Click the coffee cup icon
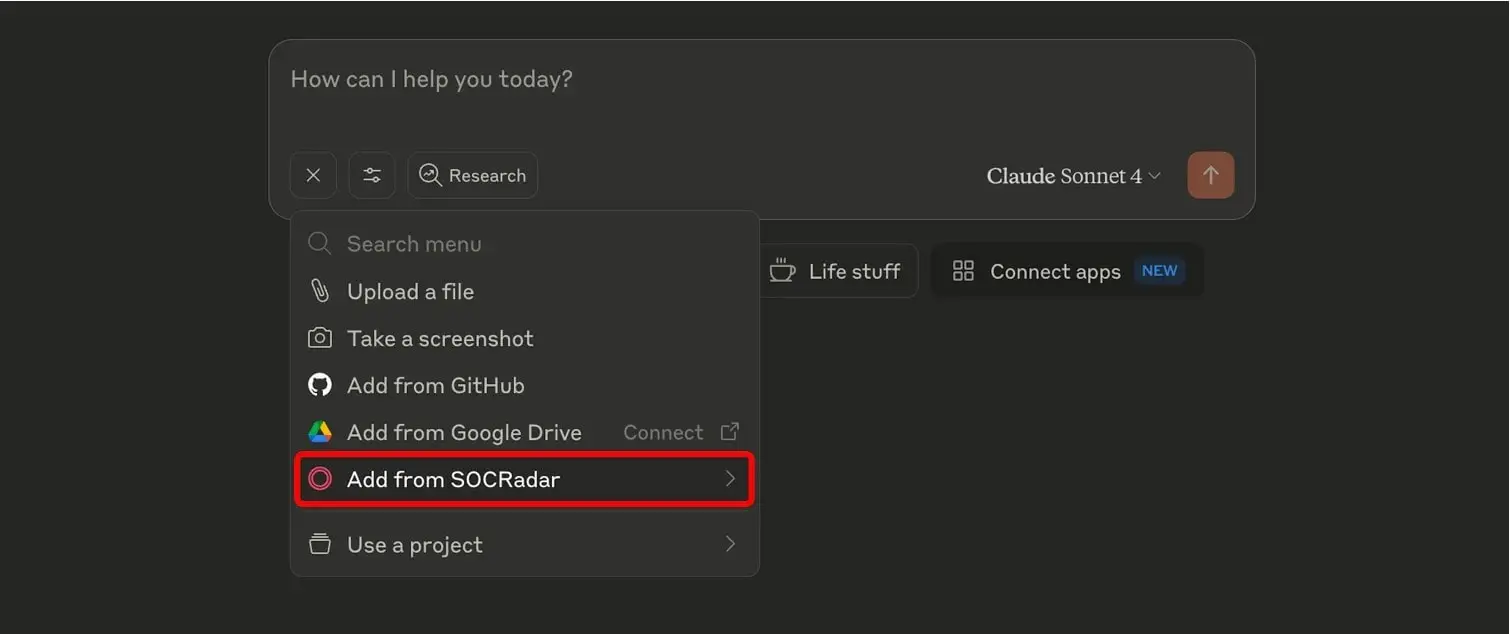 782,271
